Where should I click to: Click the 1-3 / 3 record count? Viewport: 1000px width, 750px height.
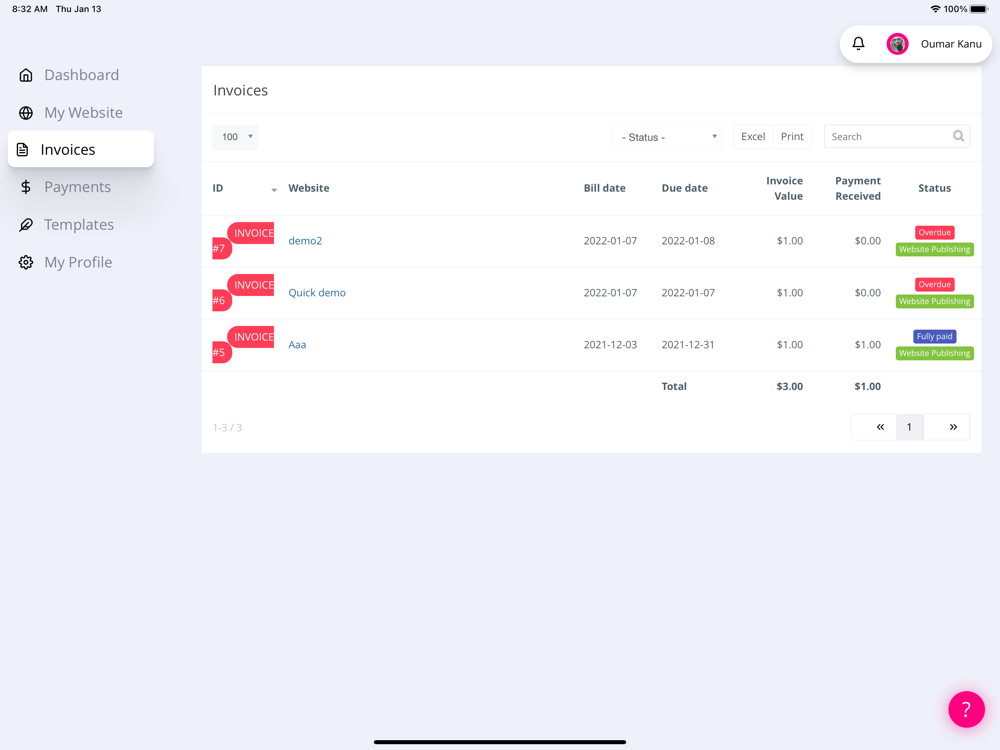click(227, 427)
